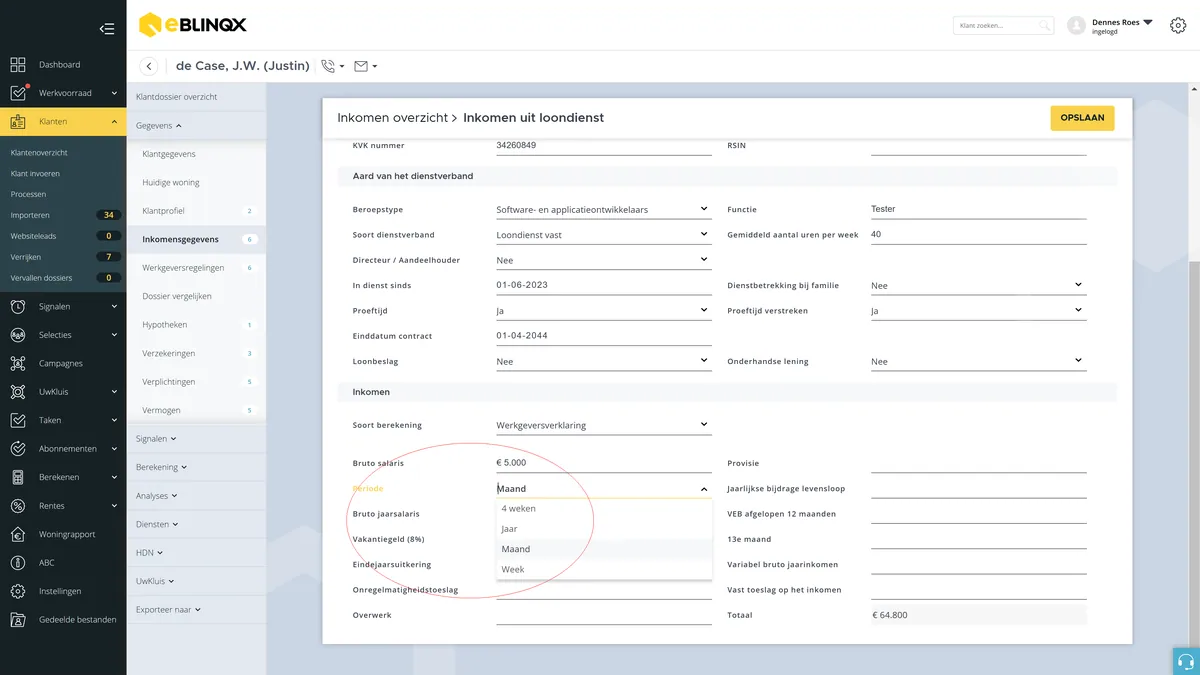The image size is (1200, 675).
Task: Open the Instellingen icon in sidebar
Action: [18, 591]
